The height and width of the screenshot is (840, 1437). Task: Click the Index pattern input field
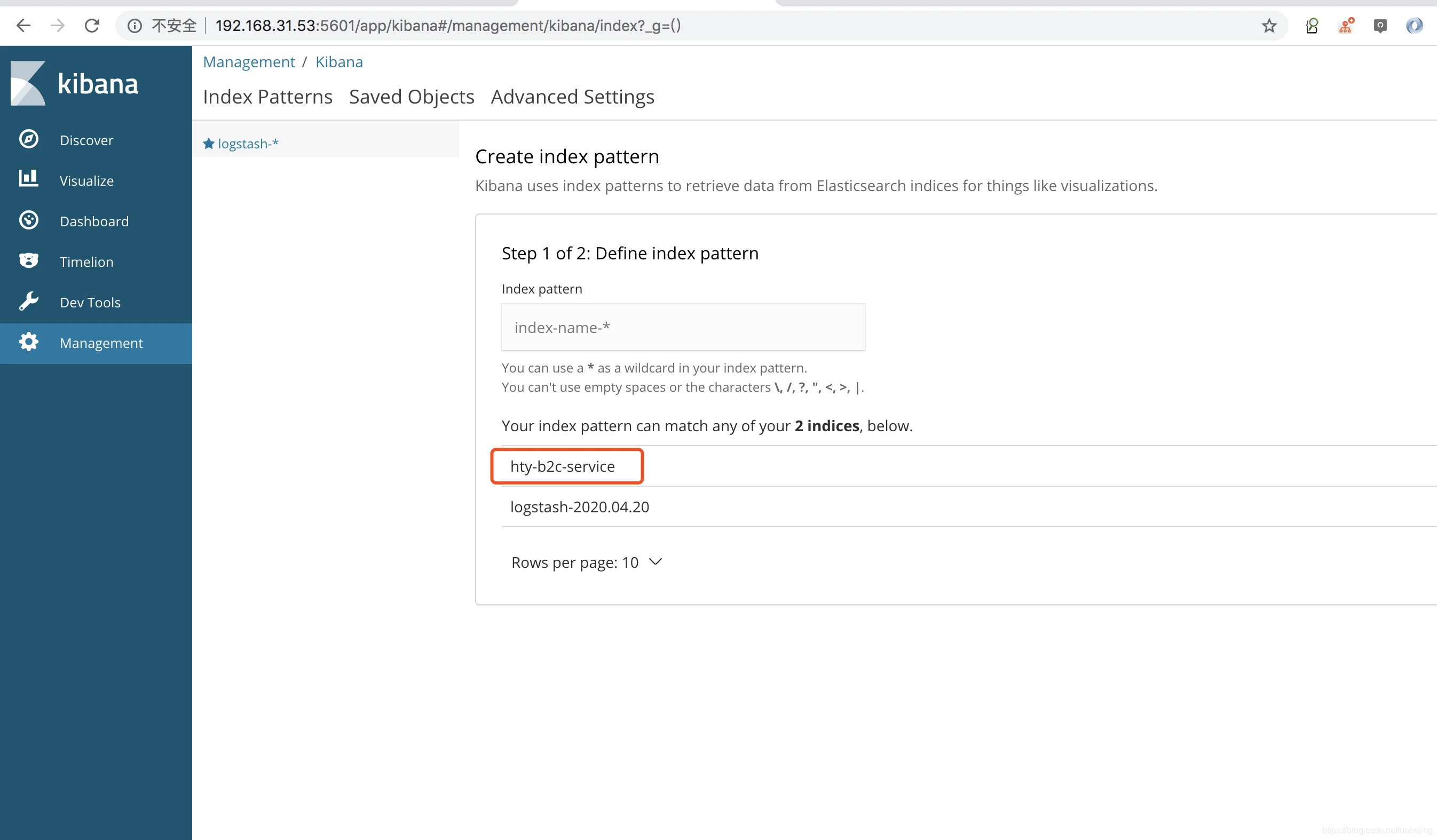click(x=683, y=327)
